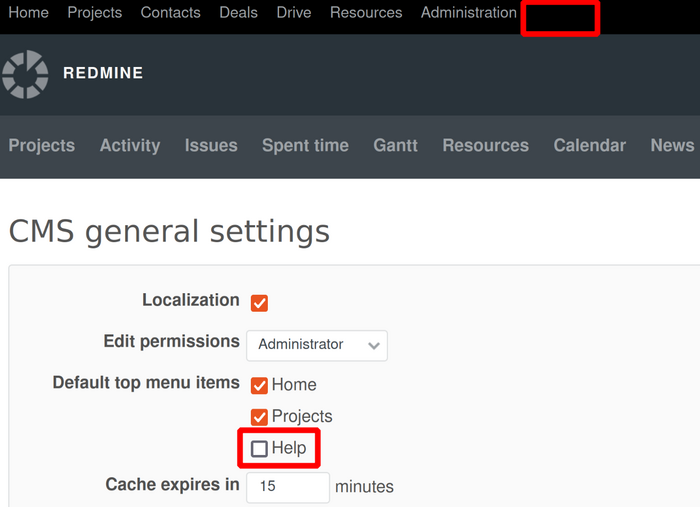
Task: Select Resources in the top black bar
Action: pos(366,13)
